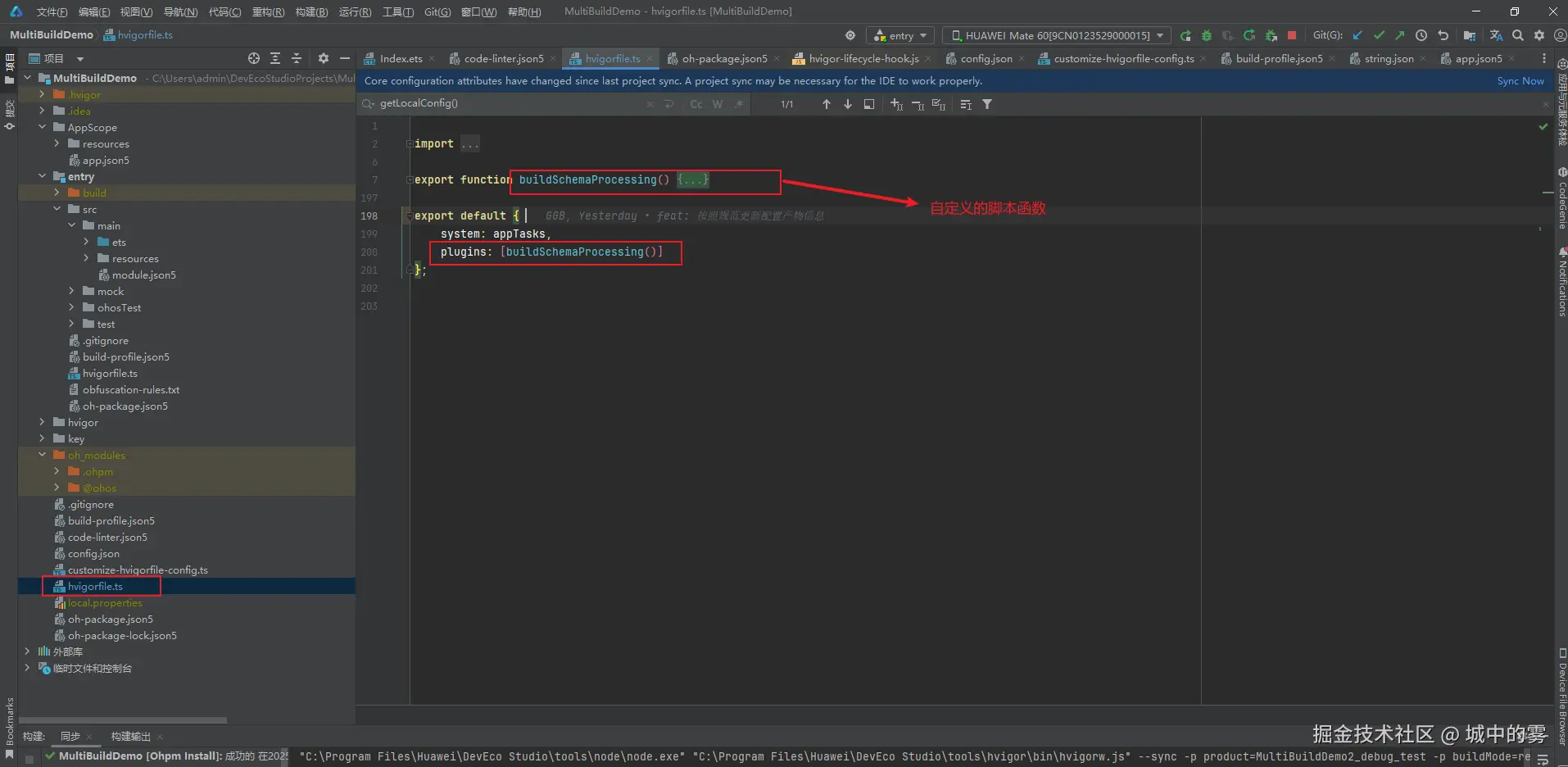Show Git history via the clock icon
1568x767 pixels.
click(1421, 35)
